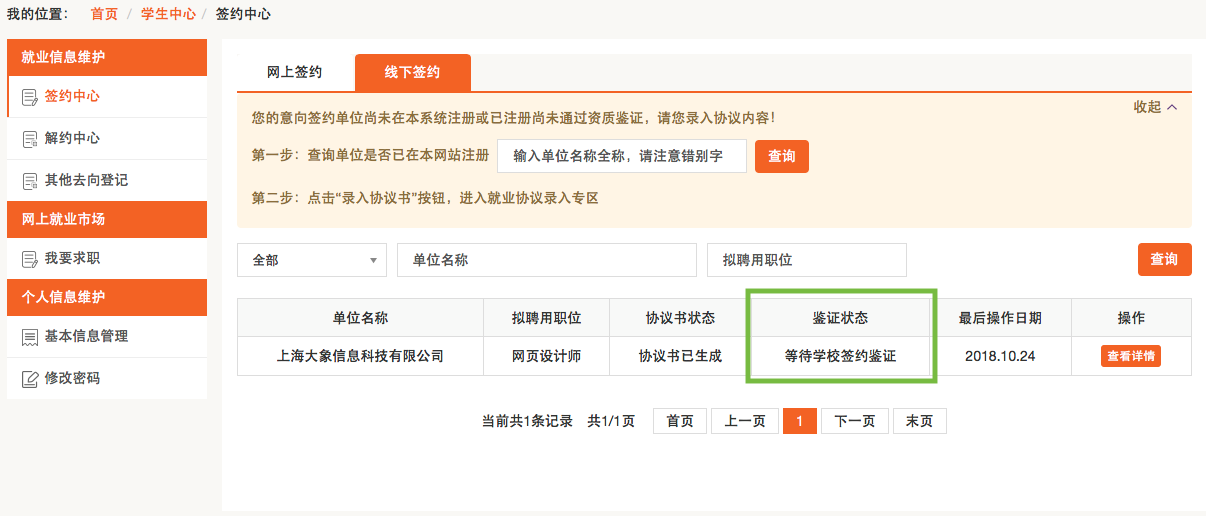Go to 下一页 in pagination
The image size is (1206, 516).
[854, 421]
